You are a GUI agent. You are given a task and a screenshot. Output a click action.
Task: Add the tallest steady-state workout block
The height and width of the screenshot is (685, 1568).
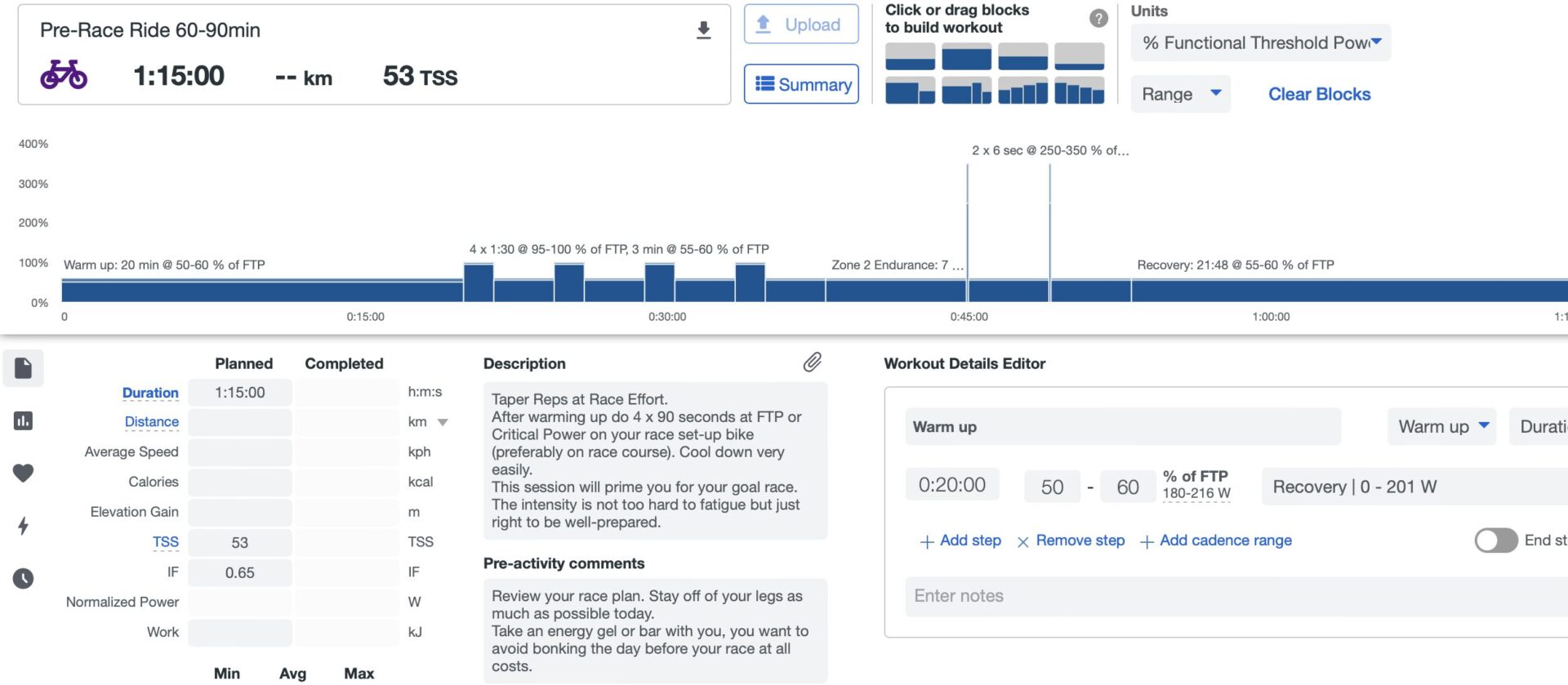966,57
